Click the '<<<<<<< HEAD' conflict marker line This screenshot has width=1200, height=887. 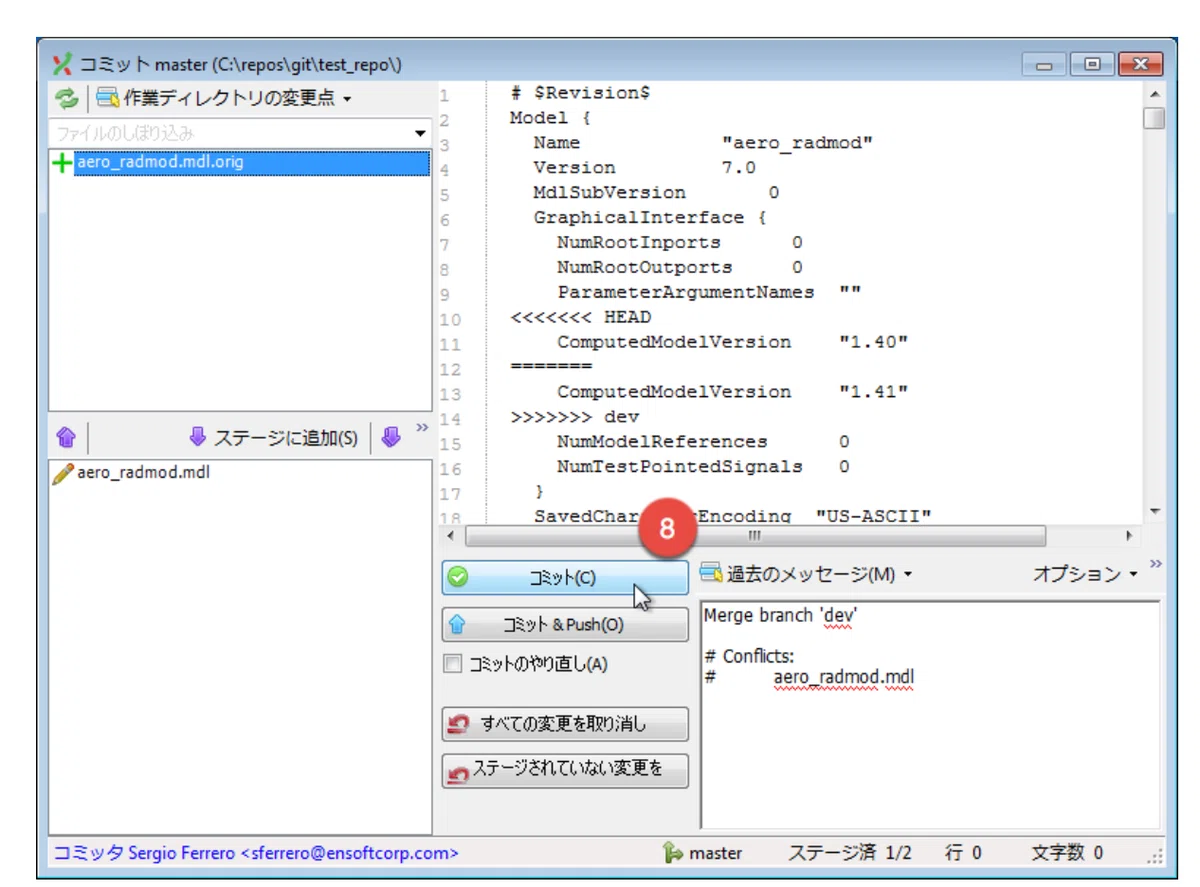click(580, 317)
